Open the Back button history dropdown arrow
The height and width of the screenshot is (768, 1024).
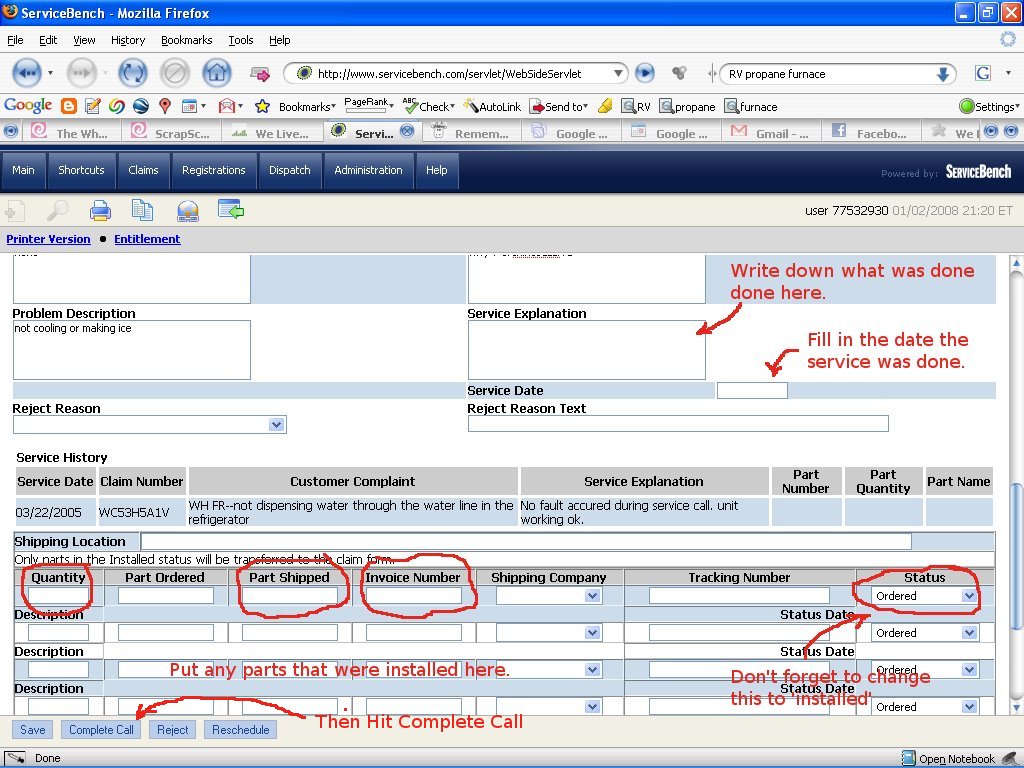coord(50,73)
